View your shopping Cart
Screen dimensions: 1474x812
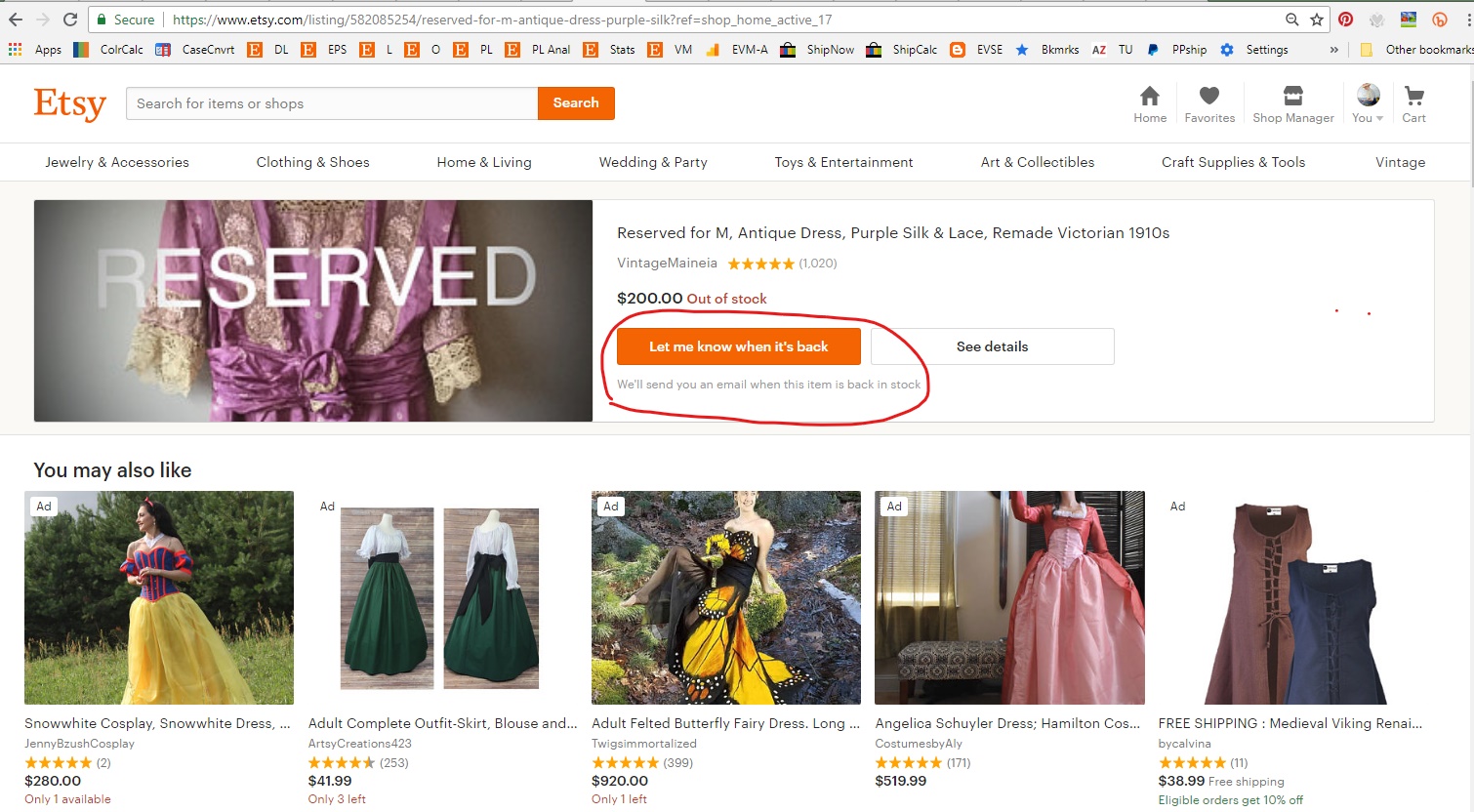coord(1413,102)
